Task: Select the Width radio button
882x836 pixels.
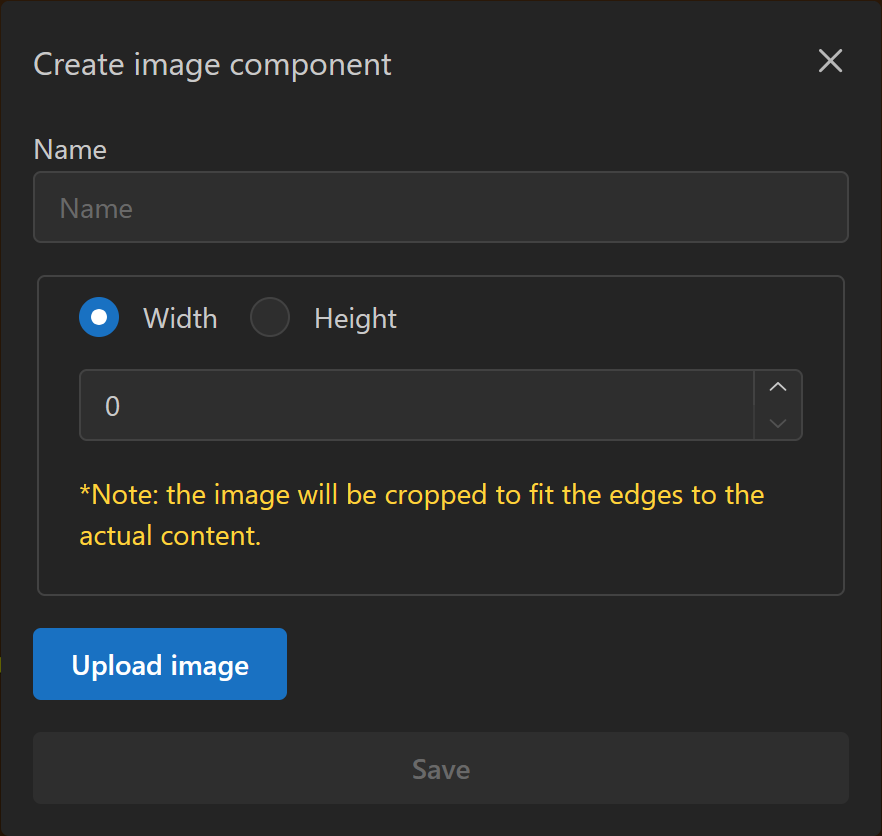Action: point(99,317)
